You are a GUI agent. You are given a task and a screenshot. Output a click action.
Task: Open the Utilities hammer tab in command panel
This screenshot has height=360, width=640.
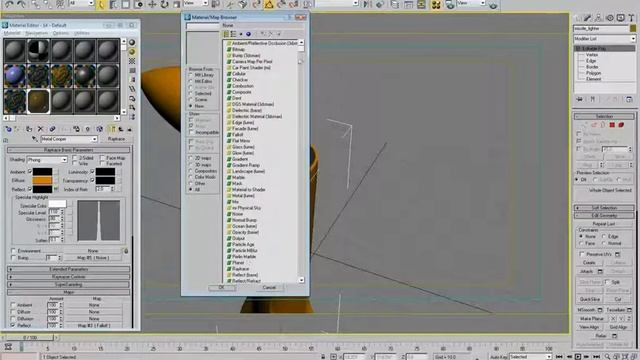click(631, 18)
